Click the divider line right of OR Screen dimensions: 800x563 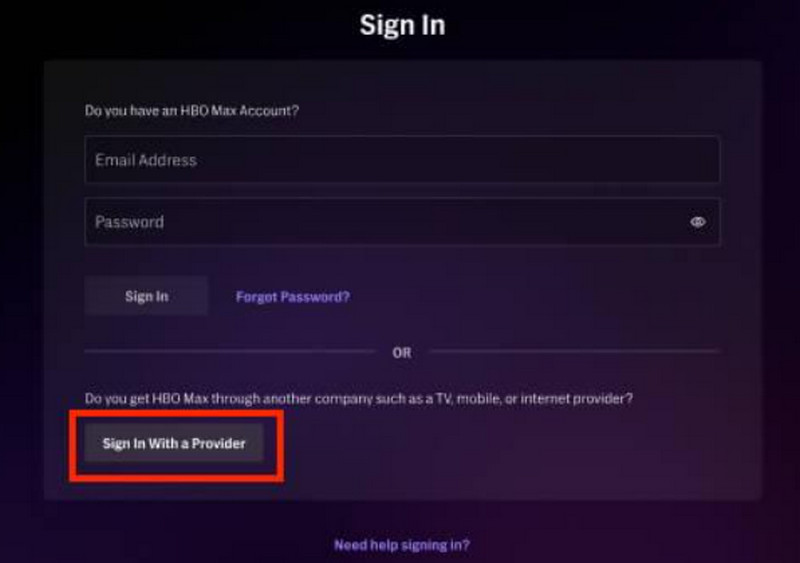pyautogui.click(x=574, y=351)
